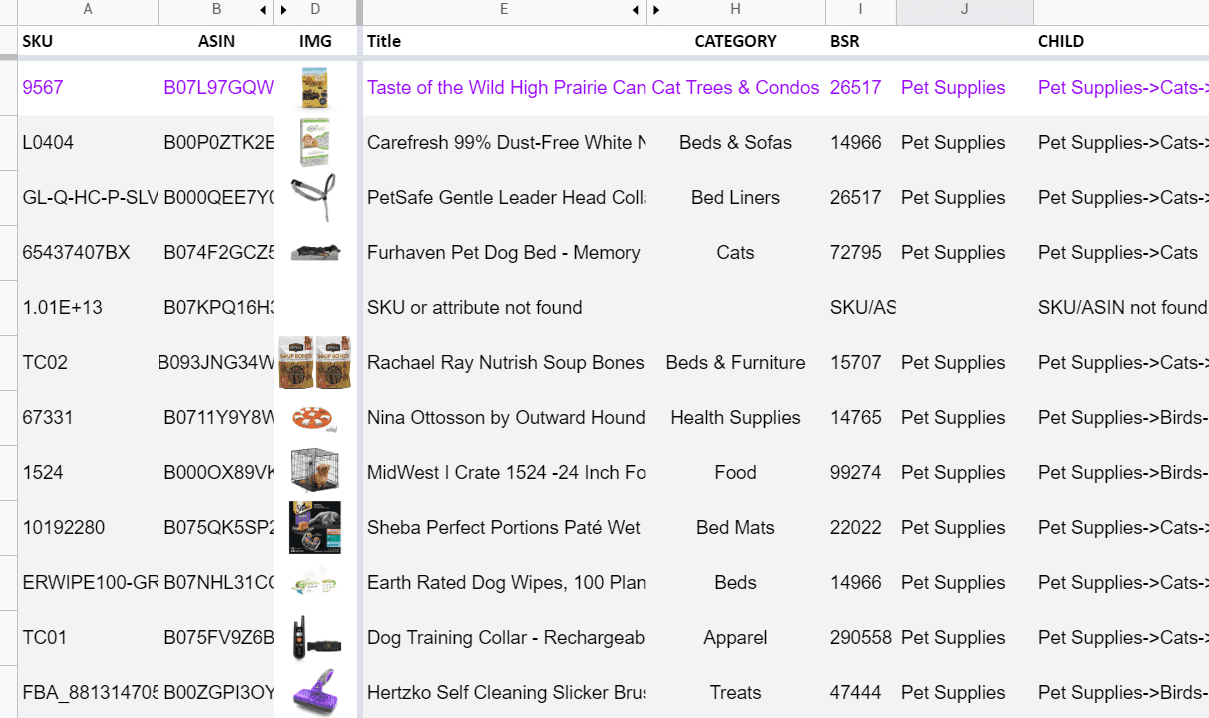Click the left collapse arrow on column B header
This screenshot has width=1209, height=718.
click(262, 10)
